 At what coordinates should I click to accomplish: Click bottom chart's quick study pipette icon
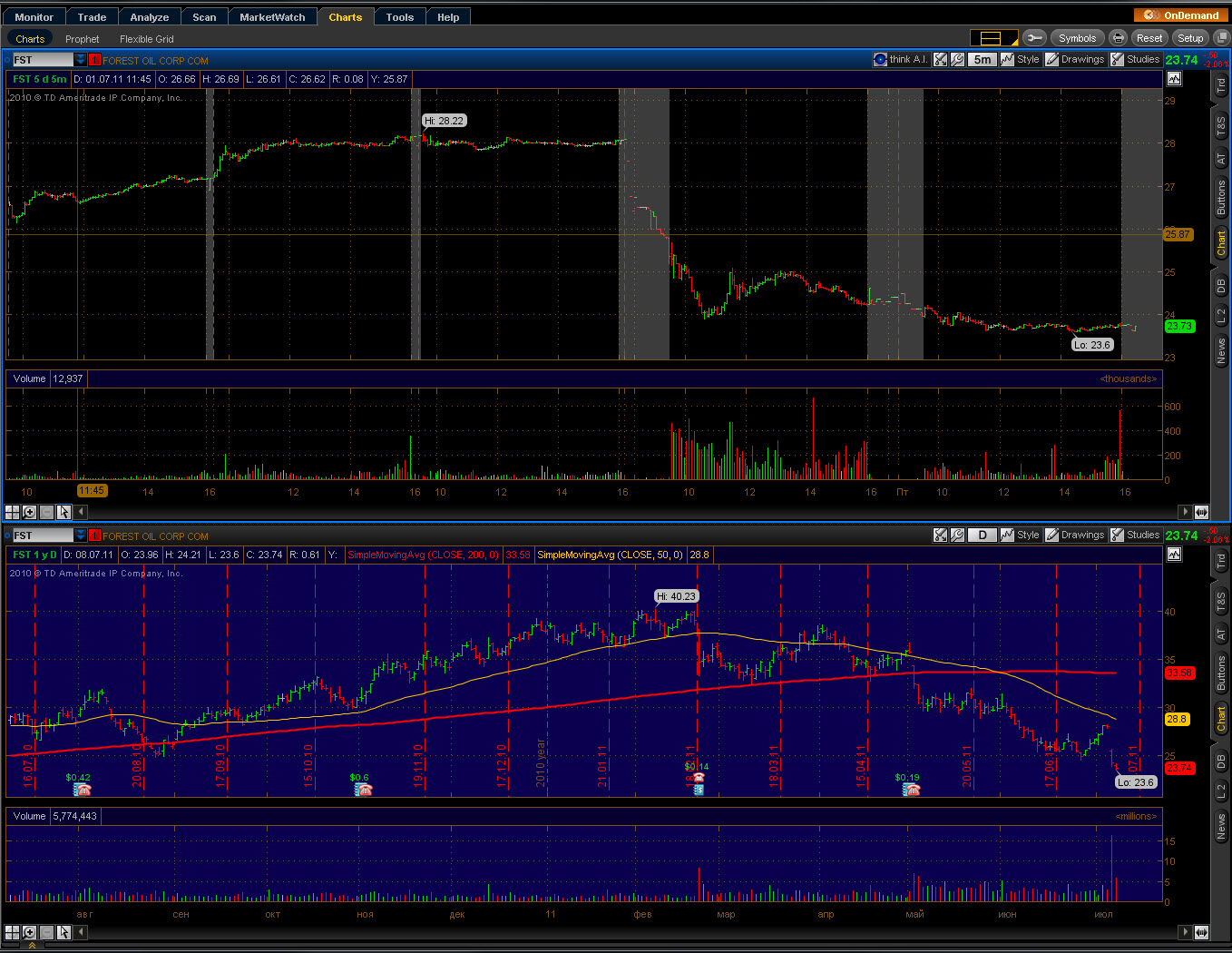click(x=941, y=535)
